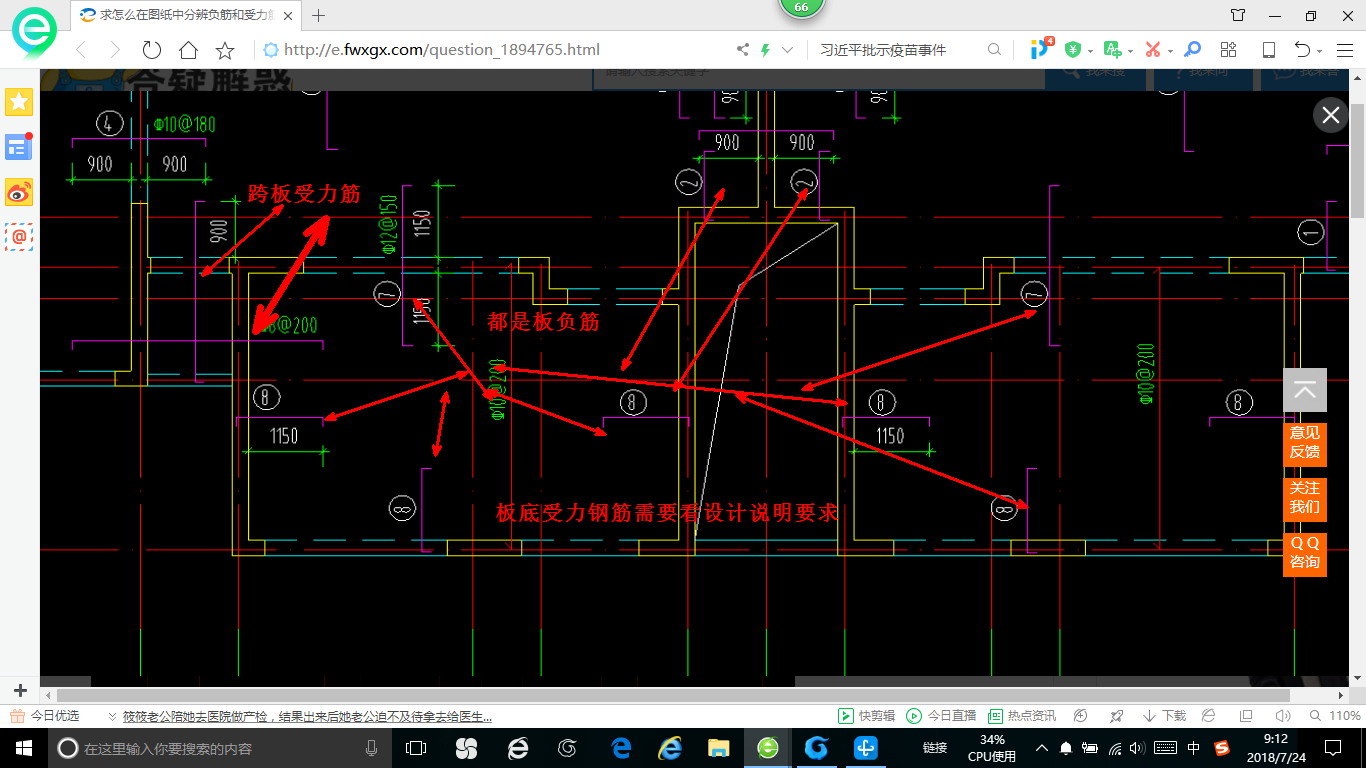Open the news feed sidebar icon
The height and width of the screenshot is (768, 1366).
(x=19, y=147)
